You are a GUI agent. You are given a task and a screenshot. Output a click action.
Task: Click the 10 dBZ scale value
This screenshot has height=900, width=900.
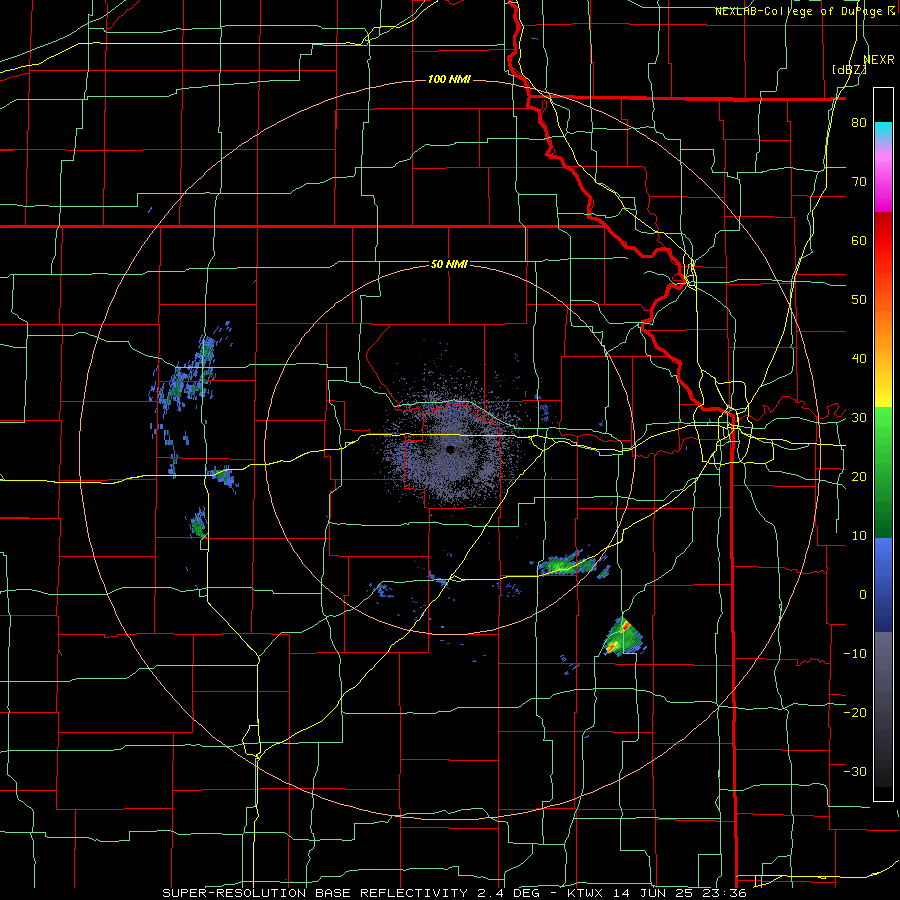click(859, 536)
